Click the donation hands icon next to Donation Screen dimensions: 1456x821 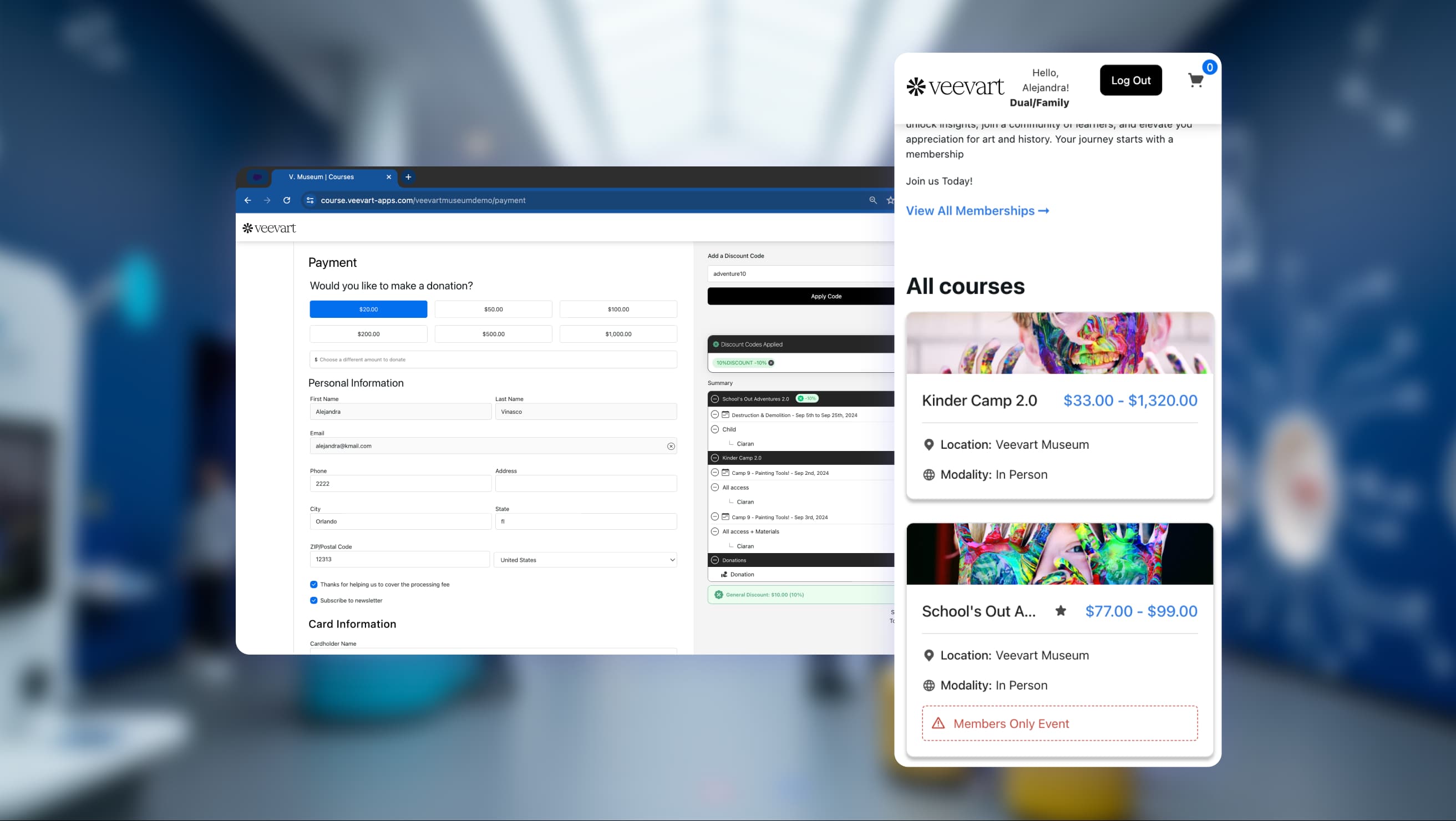(x=724, y=574)
